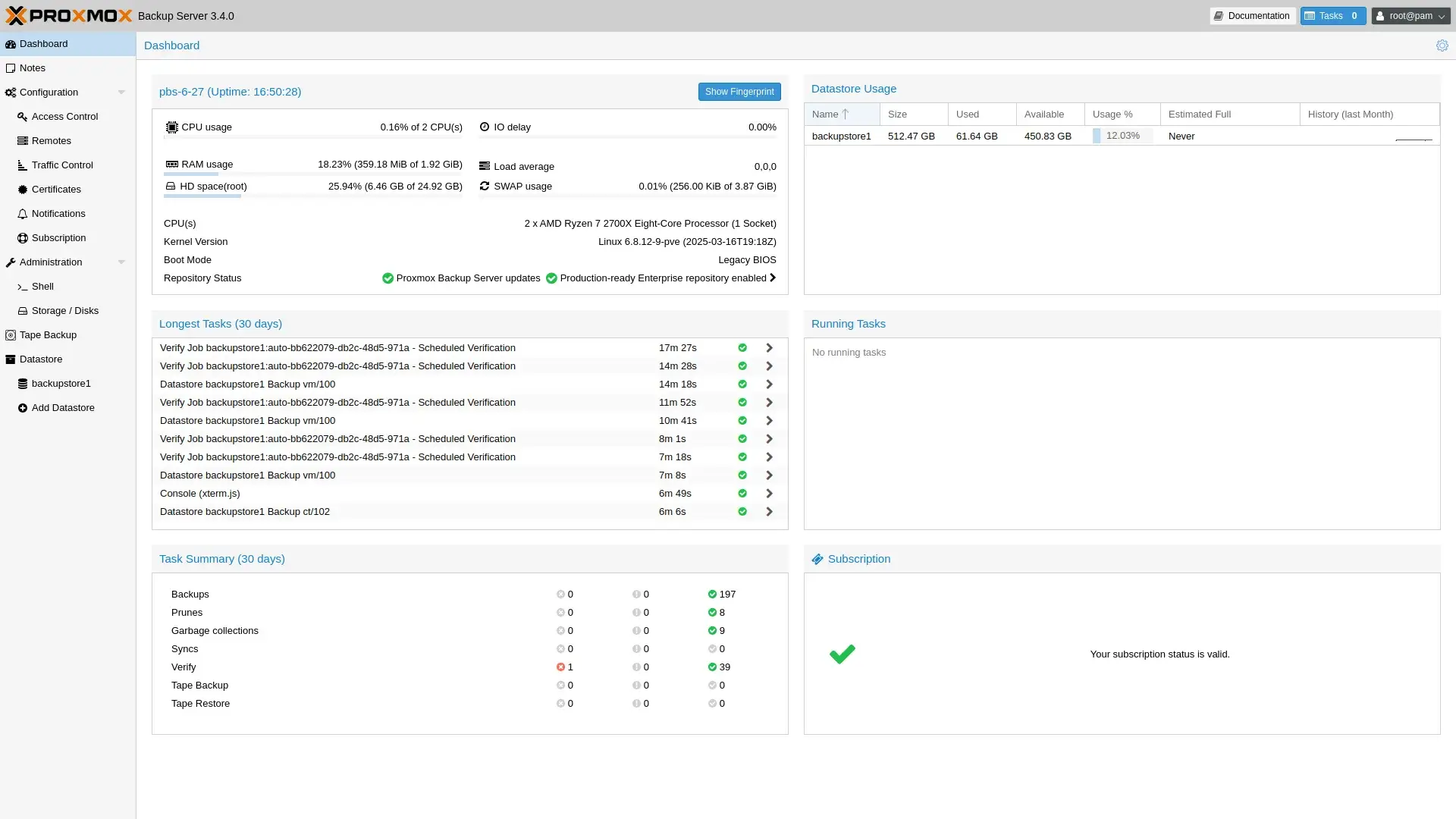Image resolution: width=1456 pixels, height=819 pixels.
Task: Open Traffic Control settings
Action: [x=22, y=165]
